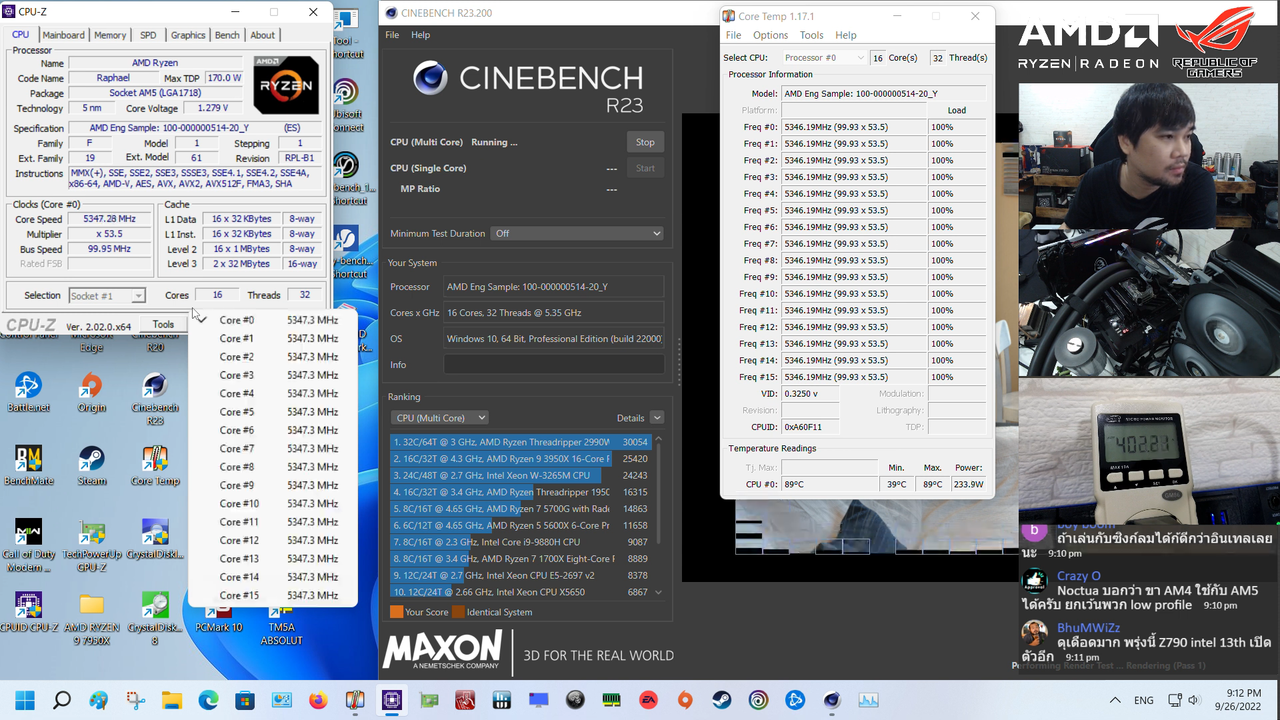This screenshot has width=1280, height=720.
Task: Expand the CPU (Multi Core) ranking dropdown
Action: click(x=439, y=418)
